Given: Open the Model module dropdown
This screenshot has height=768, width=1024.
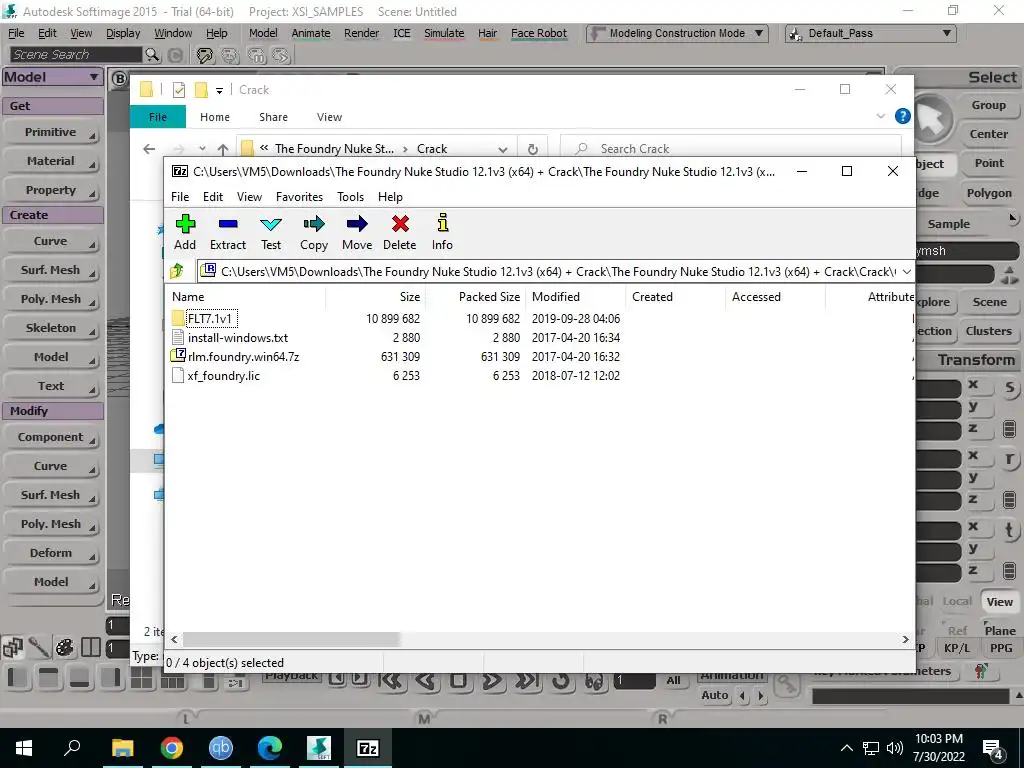Looking at the screenshot, I should tap(52, 77).
